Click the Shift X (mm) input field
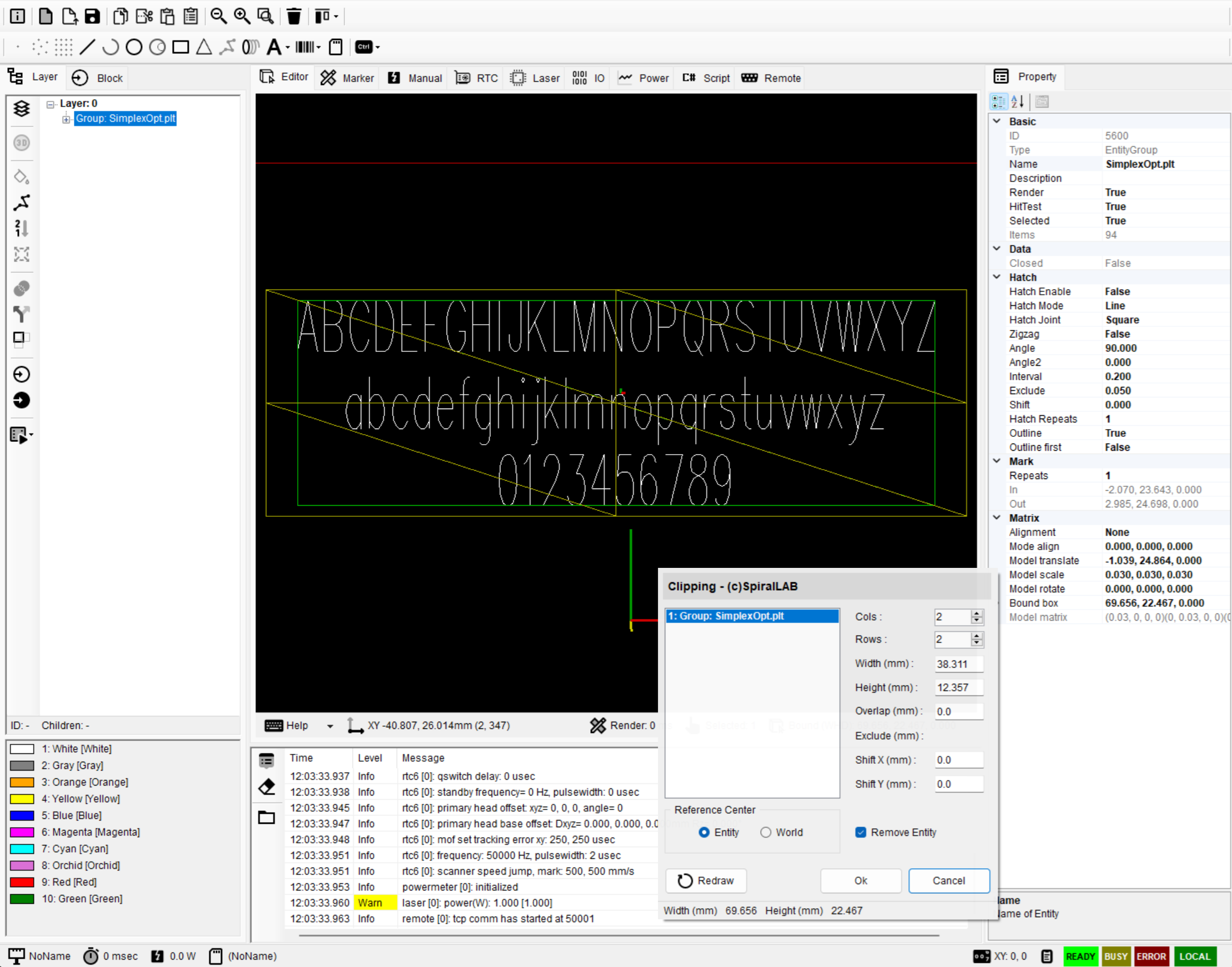The height and width of the screenshot is (967, 1232). pyautogui.click(x=958, y=760)
